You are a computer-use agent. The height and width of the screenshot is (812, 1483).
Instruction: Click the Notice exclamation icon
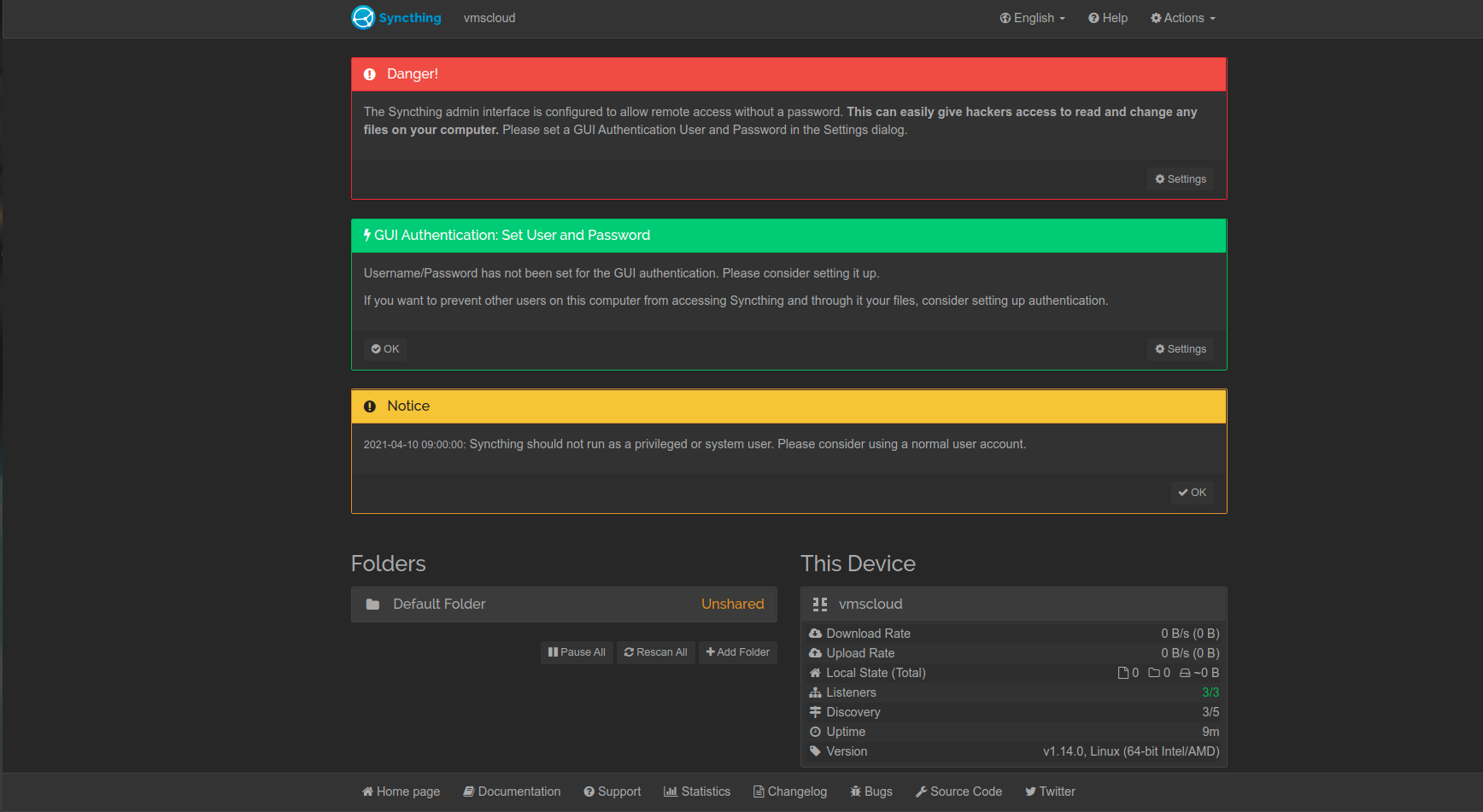click(x=370, y=406)
